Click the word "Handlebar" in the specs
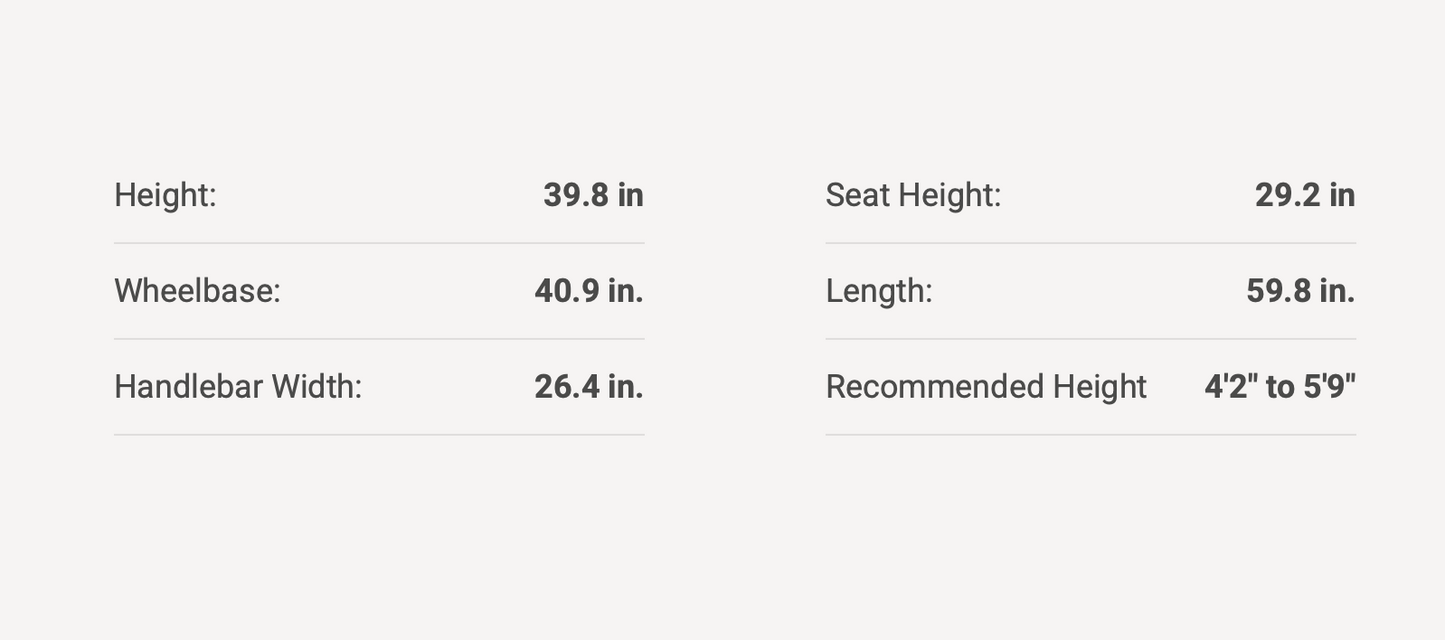Viewport: 1445px width, 640px height. [188, 387]
